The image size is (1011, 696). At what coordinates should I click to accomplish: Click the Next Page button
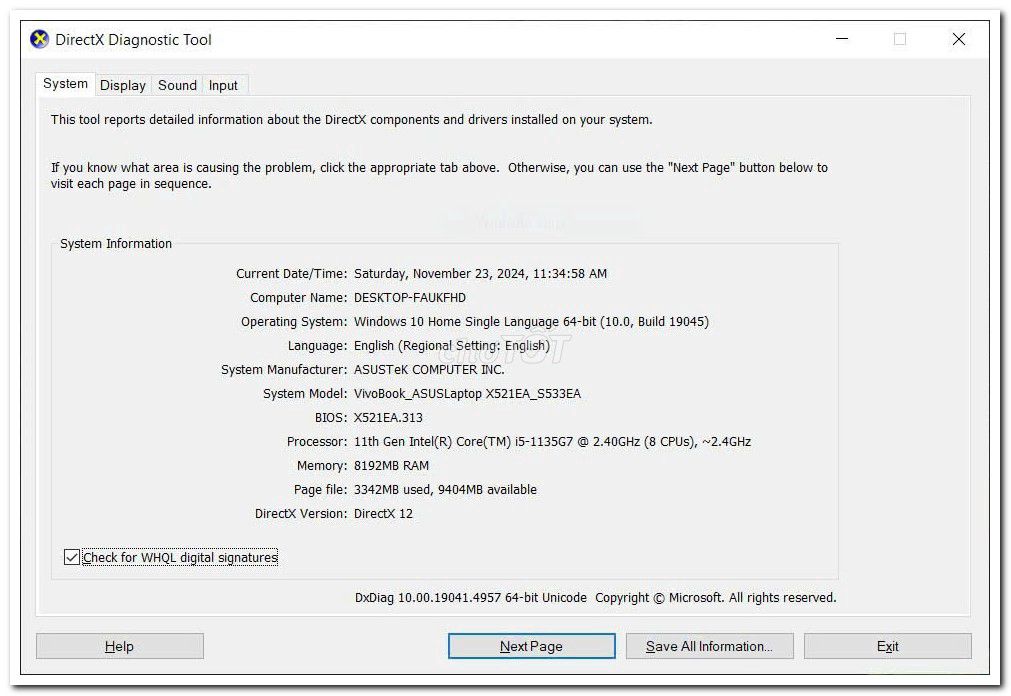pyautogui.click(x=531, y=646)
